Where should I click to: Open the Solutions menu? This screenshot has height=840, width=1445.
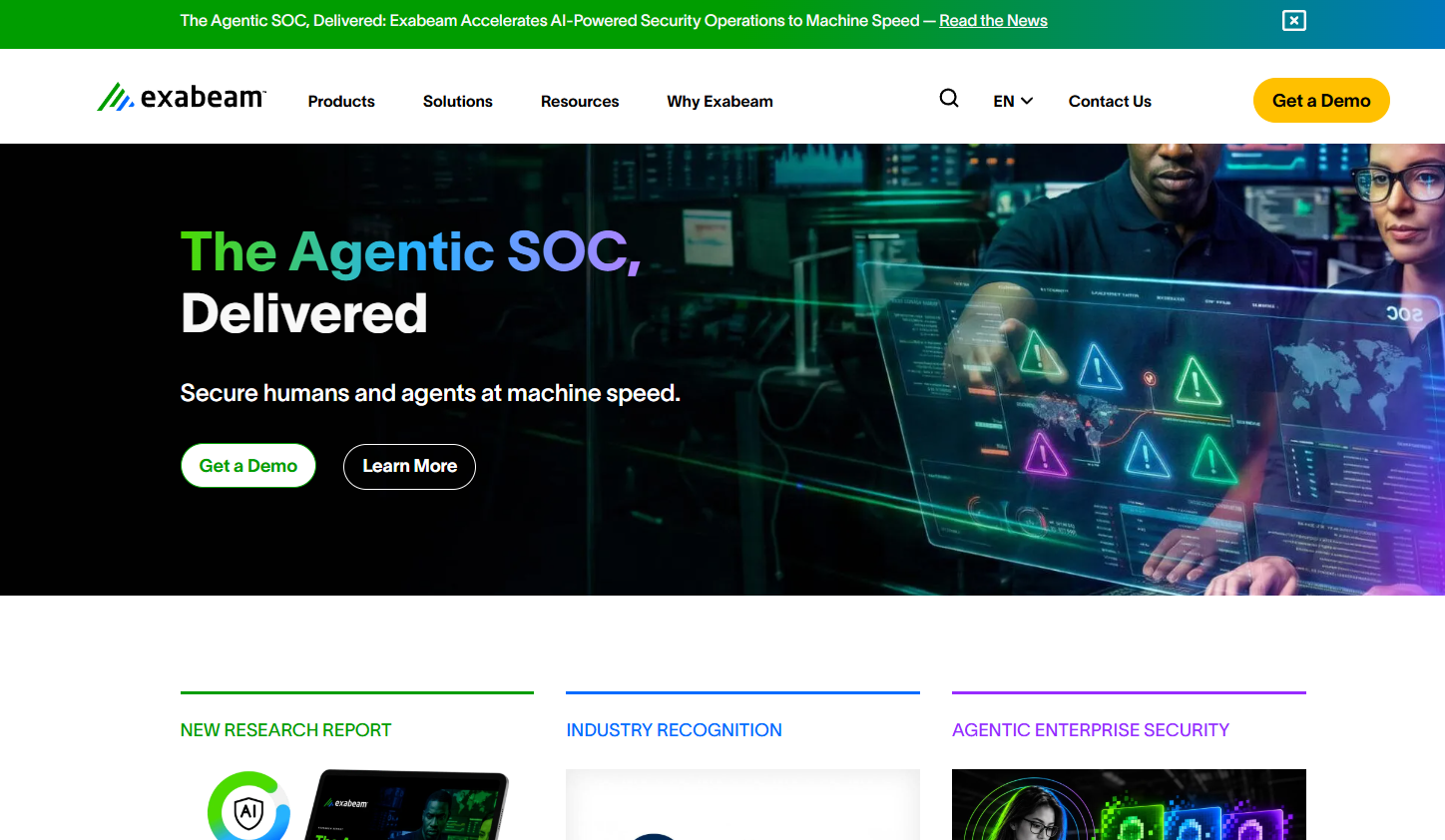[x=458, y=101]
